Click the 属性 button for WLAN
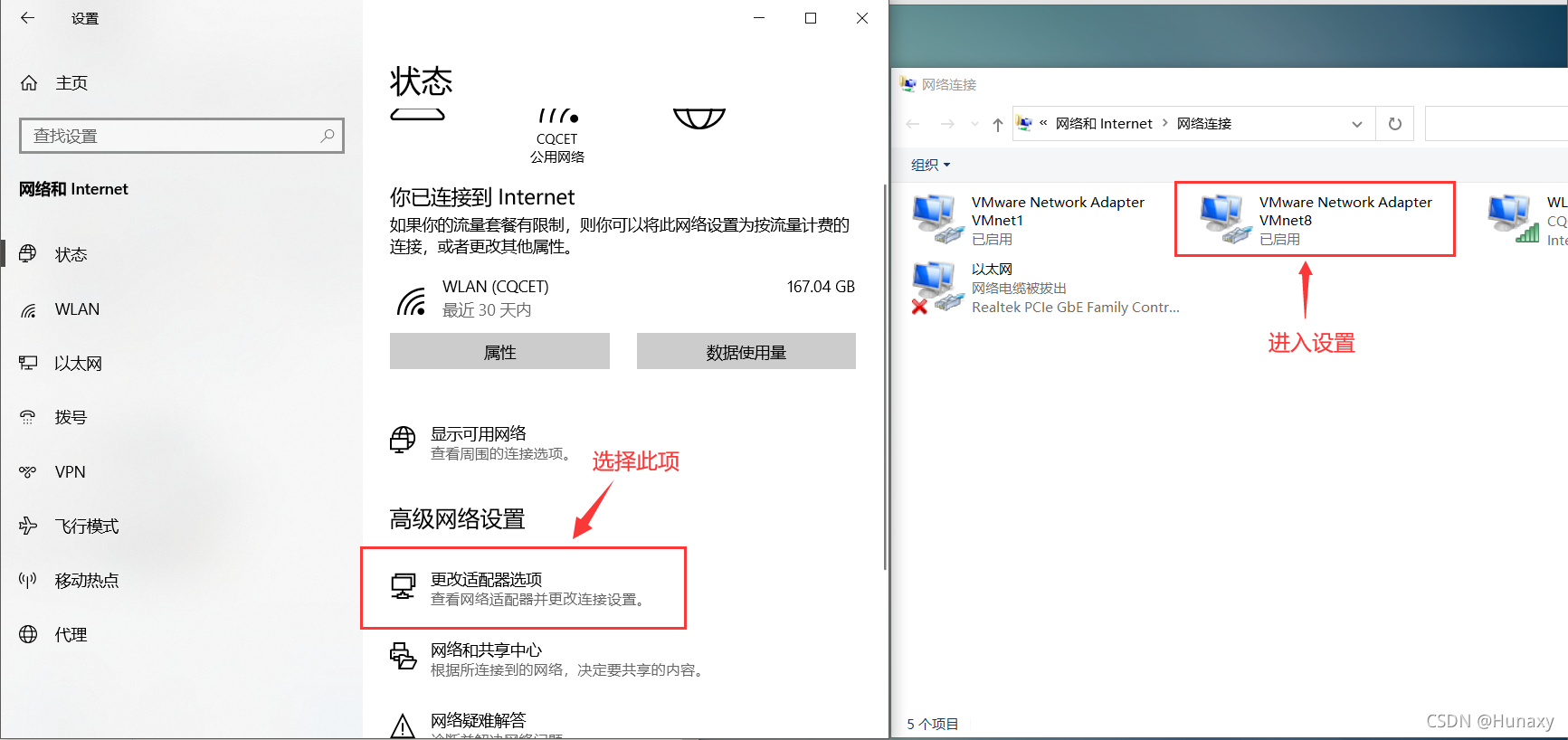The height and width of the screenshot is (740, 1568). (x=499, y=352)
